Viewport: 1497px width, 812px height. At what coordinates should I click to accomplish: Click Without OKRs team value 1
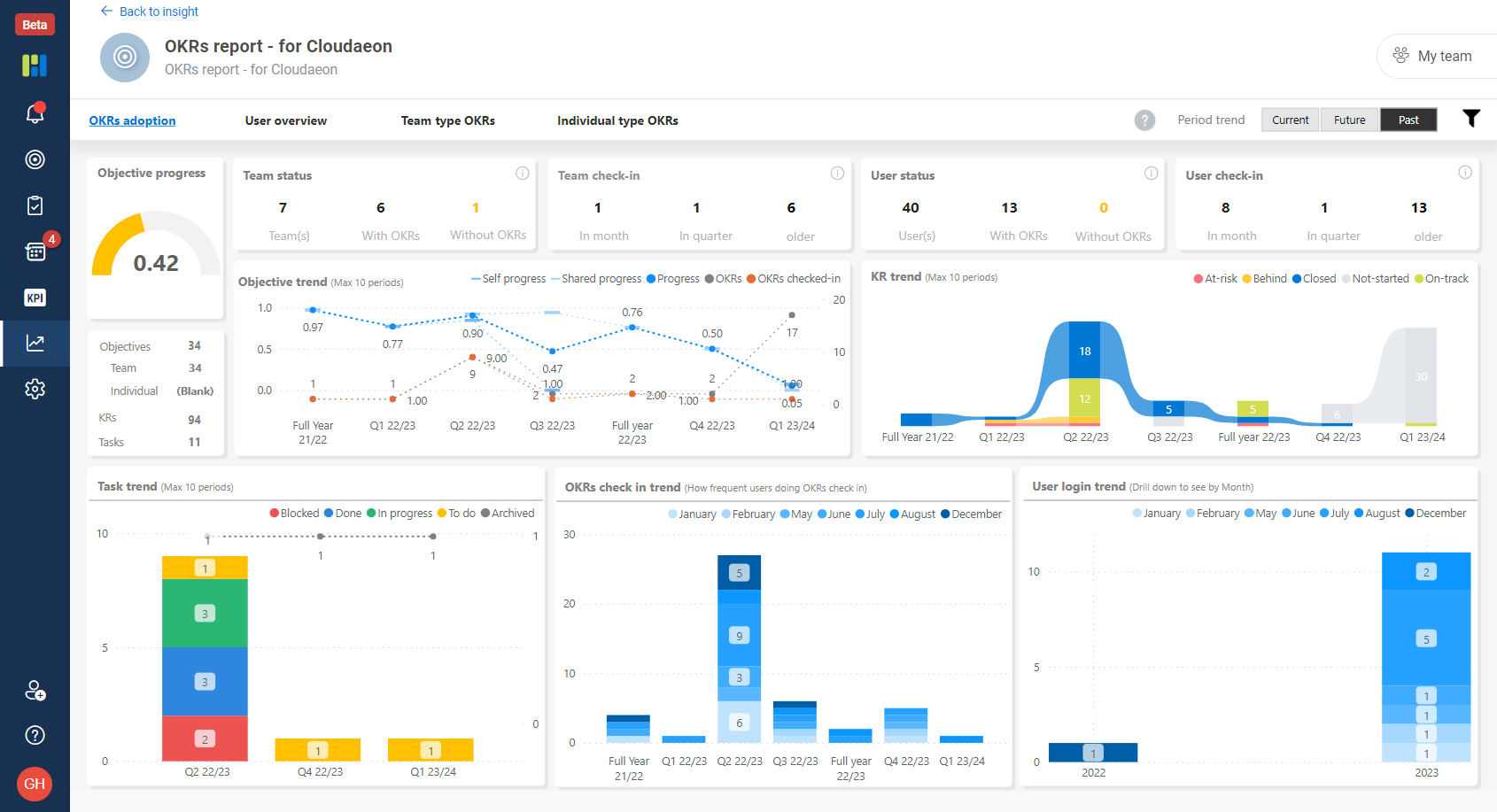point(476,208)
